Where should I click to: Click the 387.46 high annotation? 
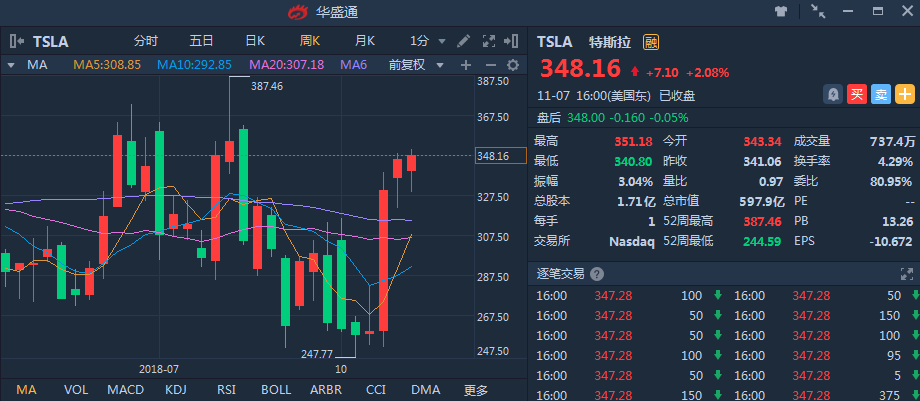pos(267,86)
